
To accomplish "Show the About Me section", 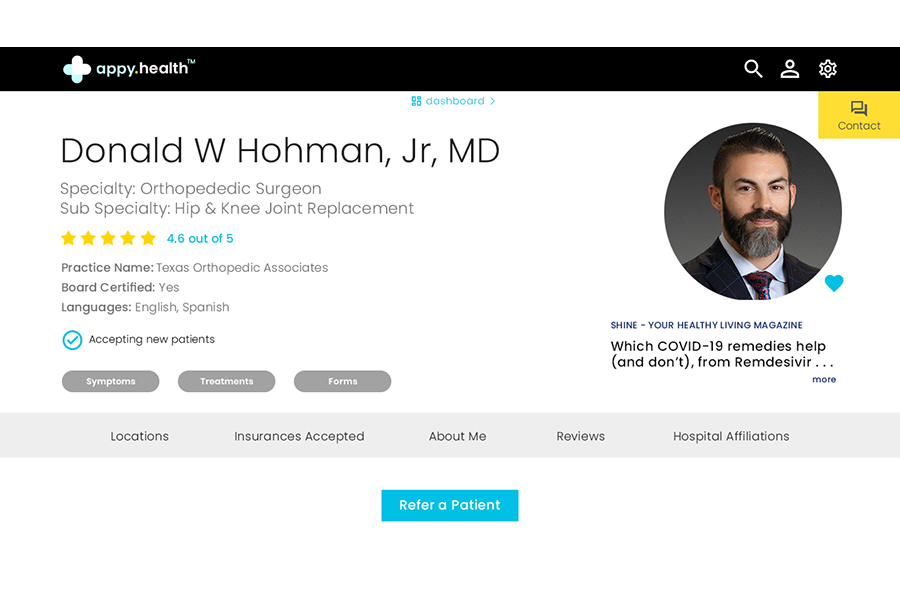I will pos(457,436).
